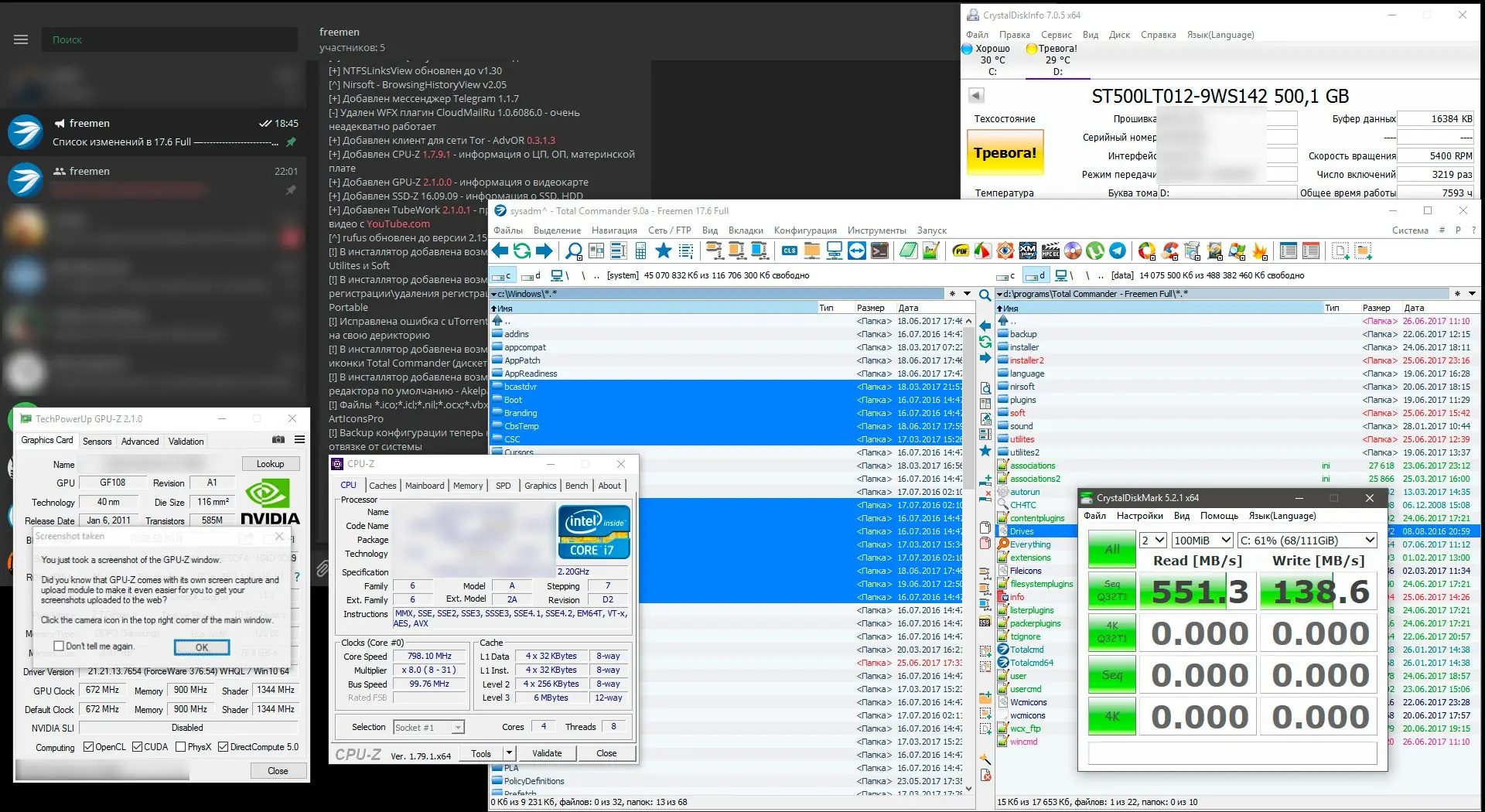Toggle the OpenCL checkbox in GPU-Z
1485x812 pixels.
coord(88,747)
